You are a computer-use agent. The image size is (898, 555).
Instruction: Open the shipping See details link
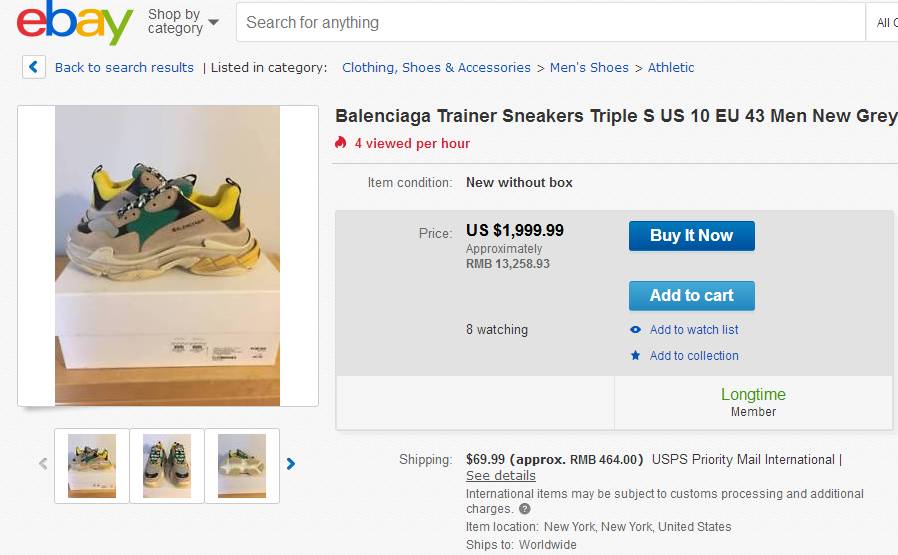coord(500,476)
